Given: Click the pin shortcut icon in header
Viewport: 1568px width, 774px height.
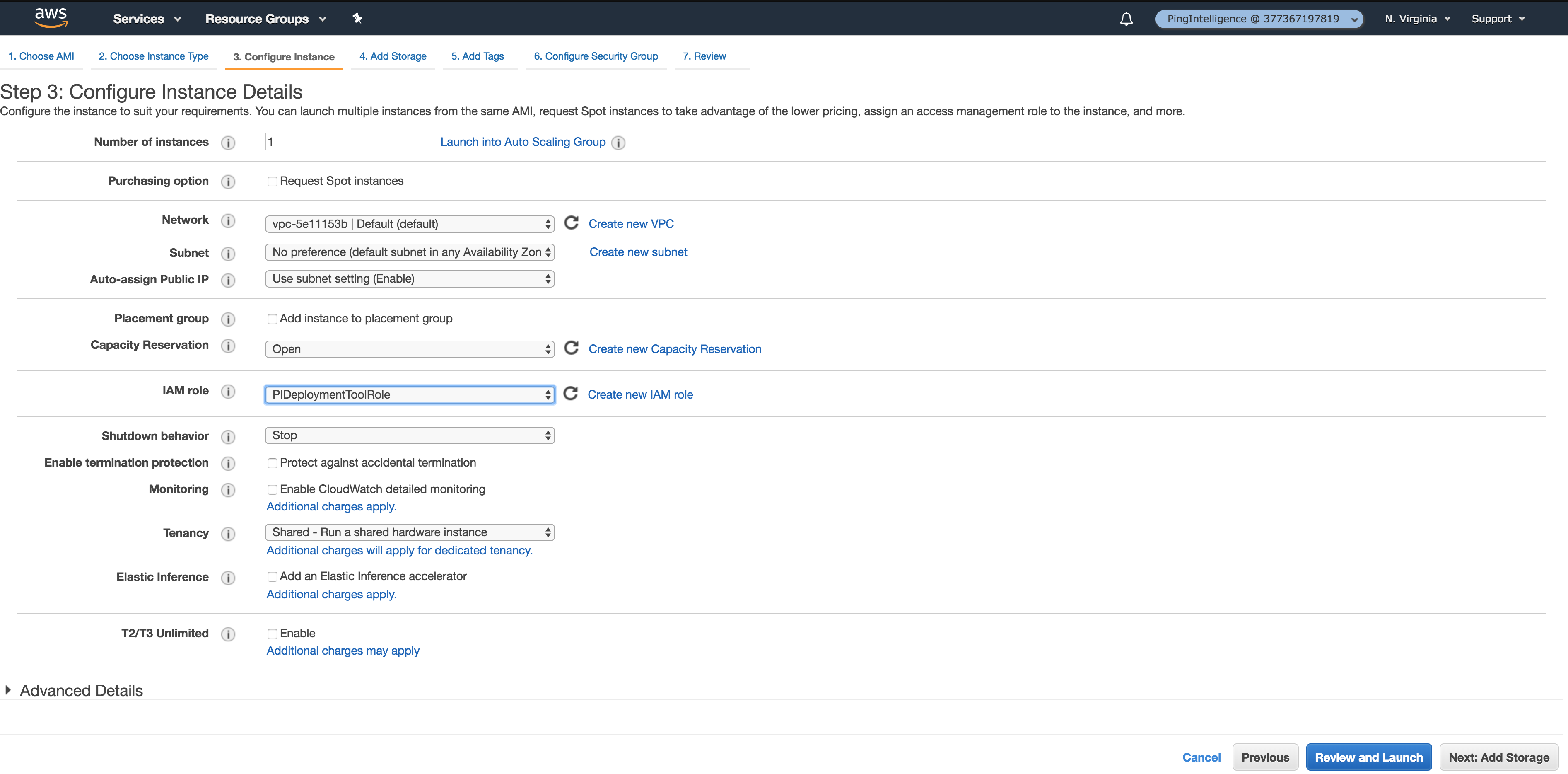Looking at the screenshot, I should [357, 18].
